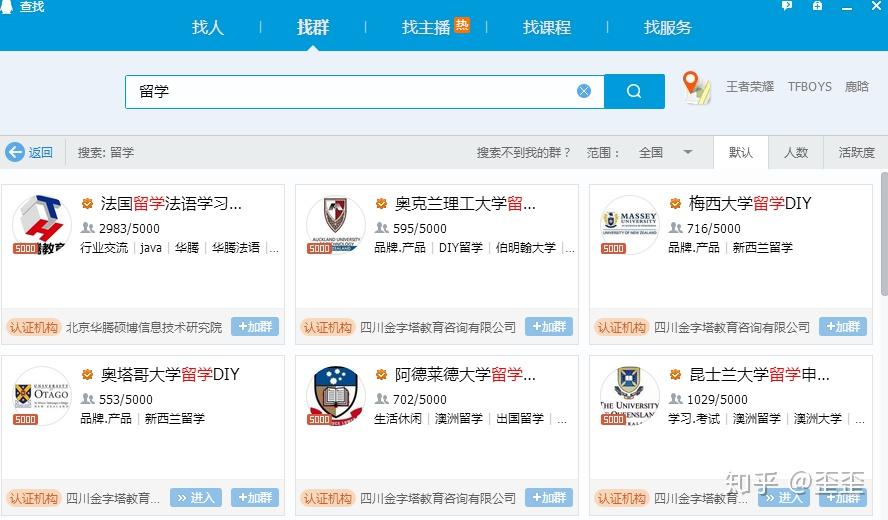Click the member count icon beside 716/5000
888x520 pixels.
[x=676, y=228]
